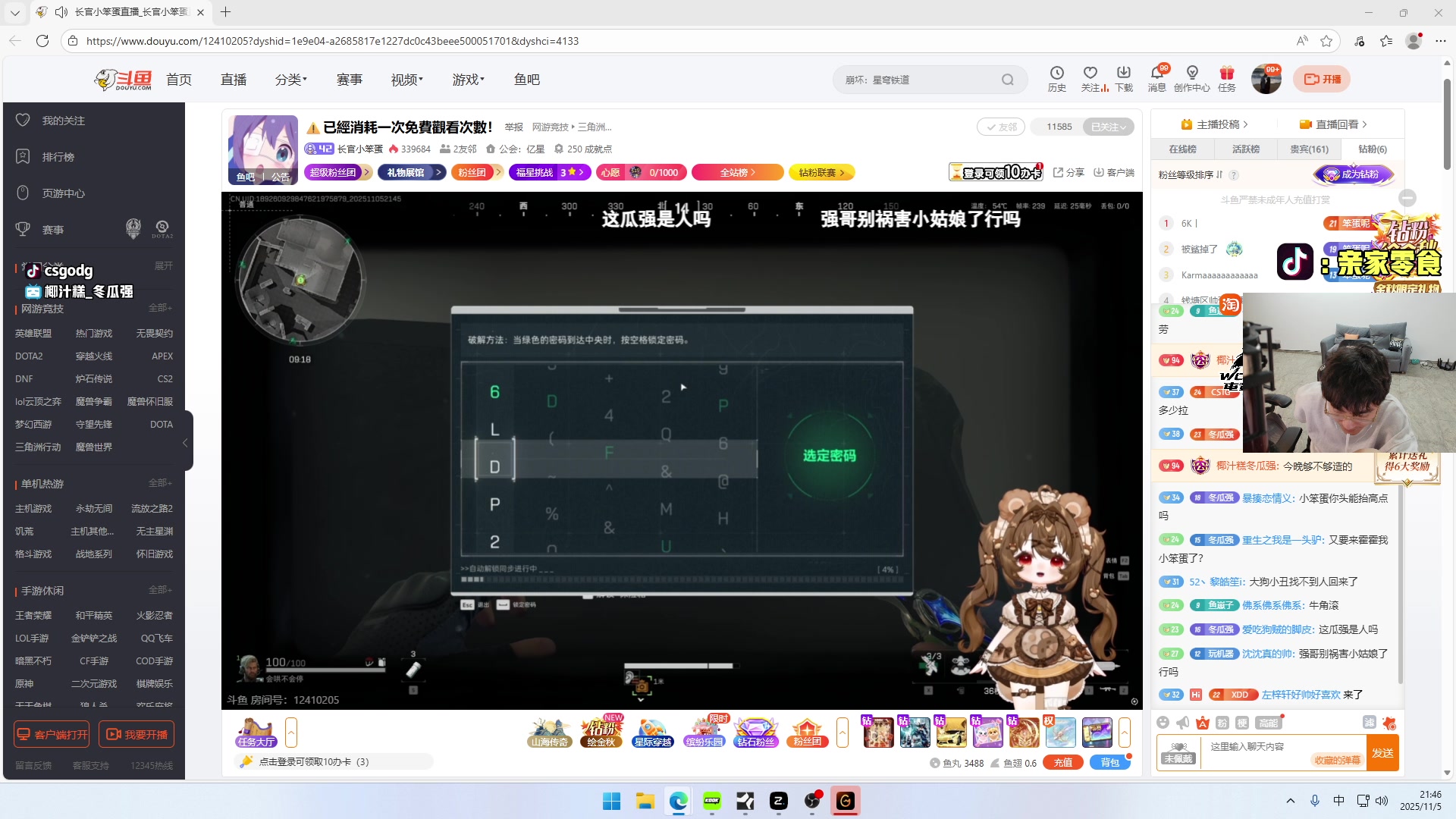
Task: Open the 消息 notification bell
Action: 1156,74
